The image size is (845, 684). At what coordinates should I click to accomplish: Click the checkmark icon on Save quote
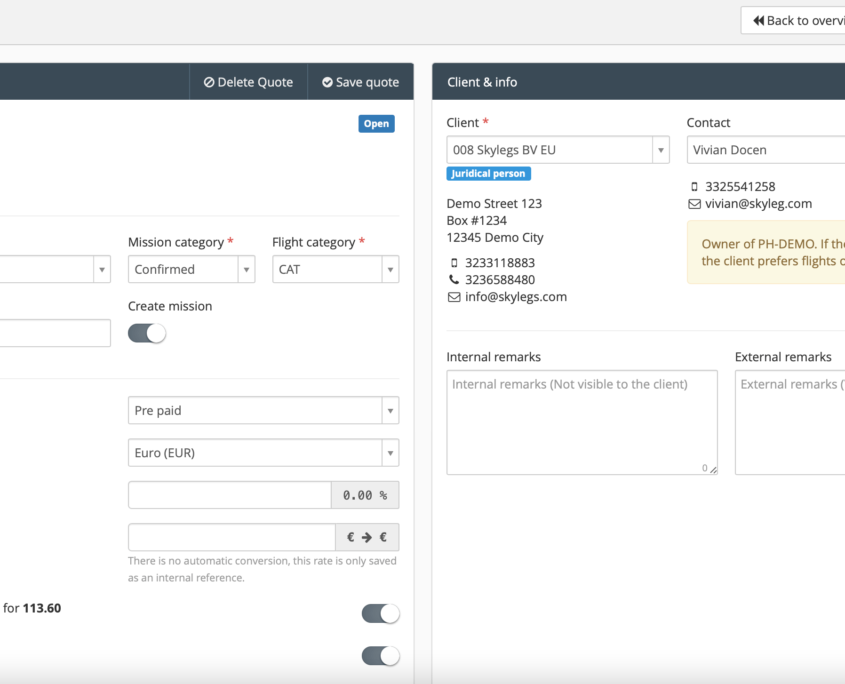point(327,82)
